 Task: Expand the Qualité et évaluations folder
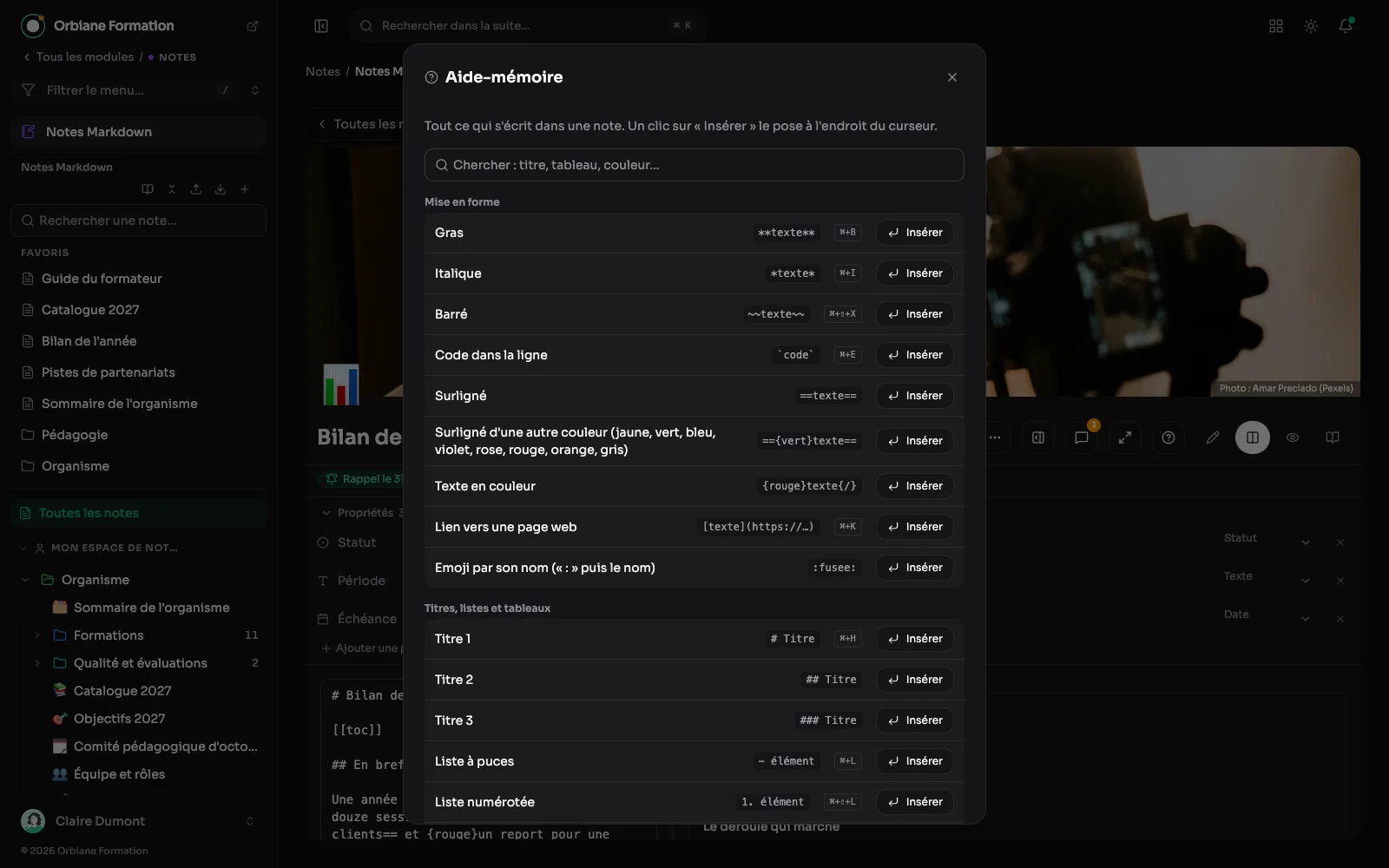point(37,663)
